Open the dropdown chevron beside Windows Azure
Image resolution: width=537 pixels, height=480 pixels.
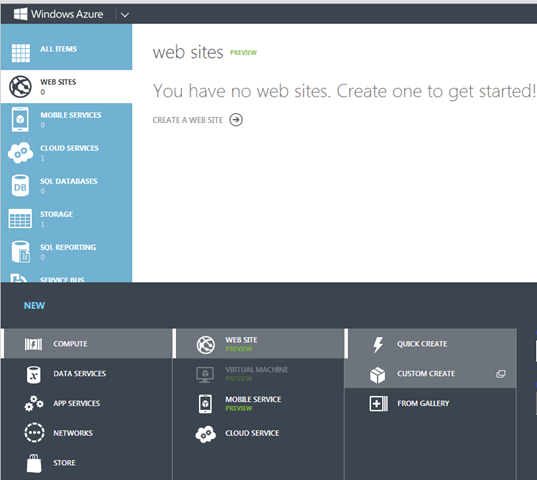(125, 15)
